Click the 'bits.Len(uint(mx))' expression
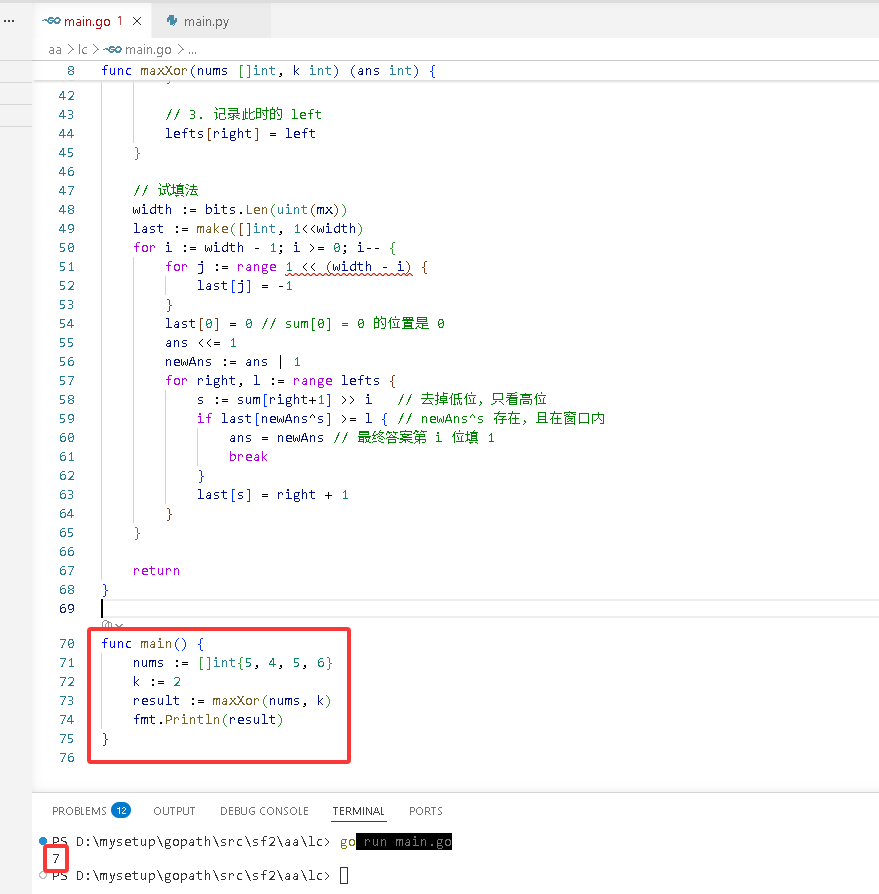The image size is (879, 894). 276,210
